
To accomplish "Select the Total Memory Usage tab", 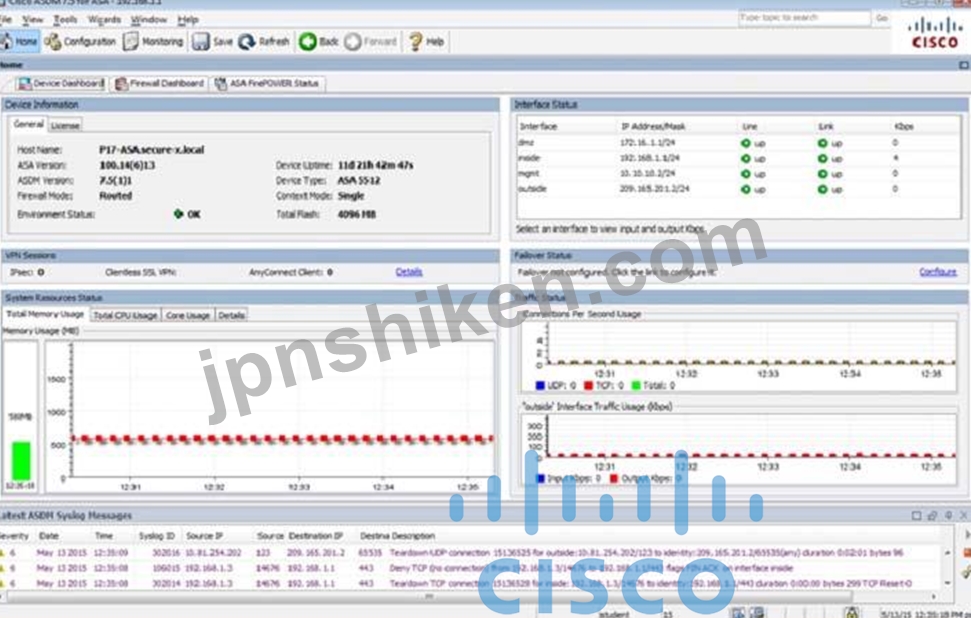I will 45,314.
